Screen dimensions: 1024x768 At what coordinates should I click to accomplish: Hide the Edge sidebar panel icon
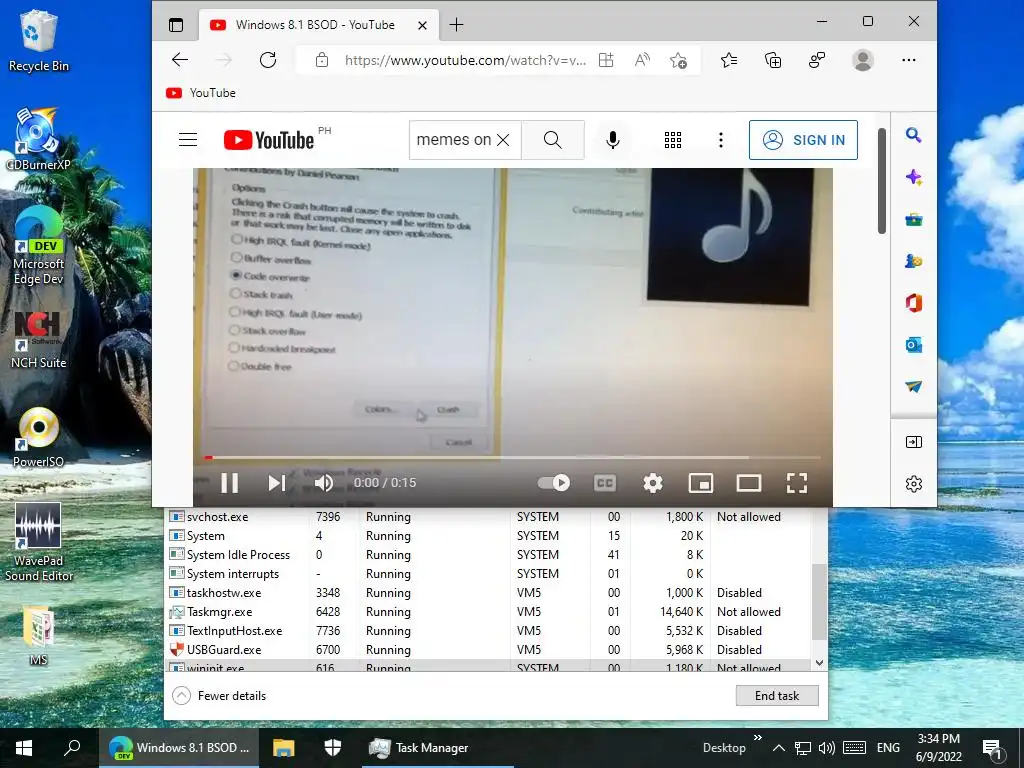click(914, 442)
